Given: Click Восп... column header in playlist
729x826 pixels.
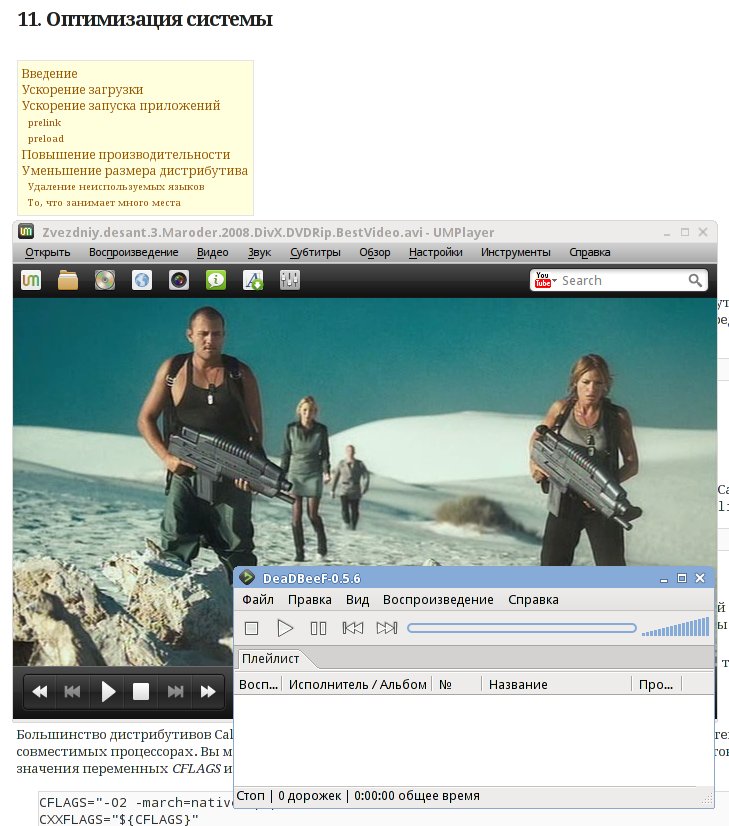Looking at the screenshot, I should pyautogui.click(x=258, y=684).
